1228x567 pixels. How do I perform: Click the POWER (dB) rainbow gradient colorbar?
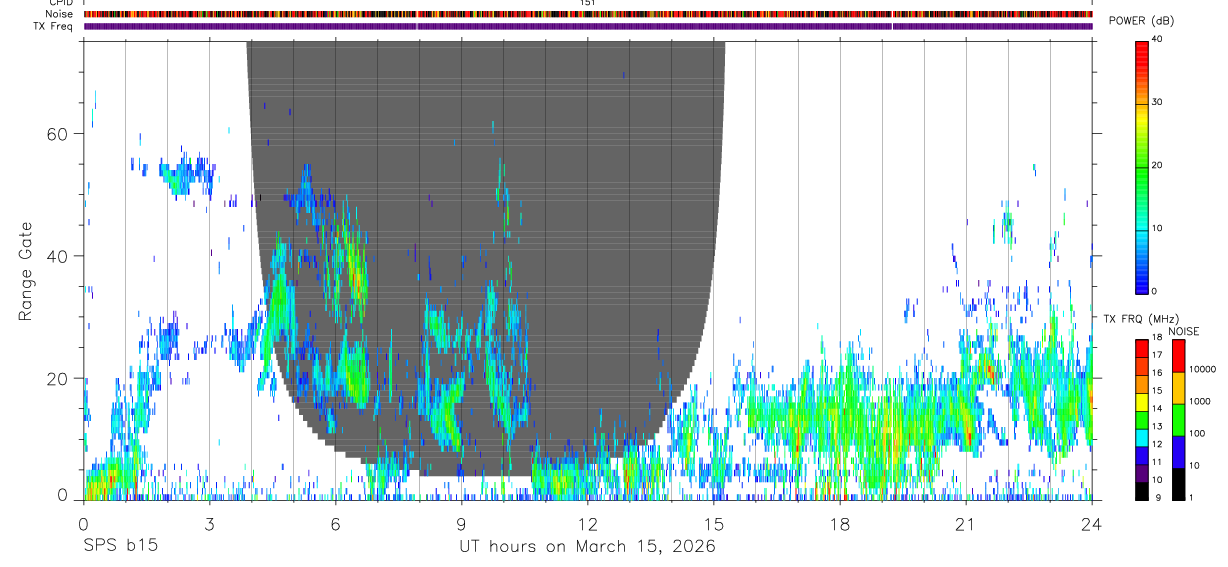click(1142, 166)
